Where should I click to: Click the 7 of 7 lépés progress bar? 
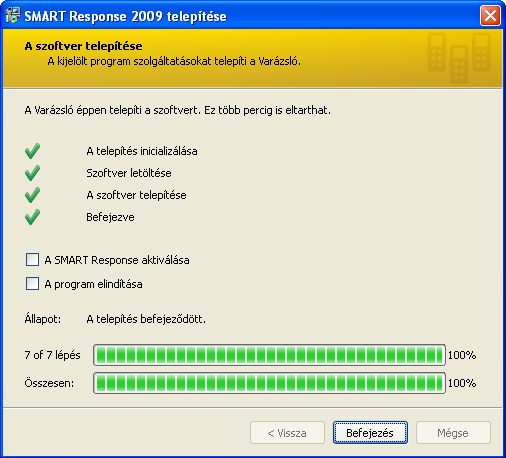coord(269,355)
